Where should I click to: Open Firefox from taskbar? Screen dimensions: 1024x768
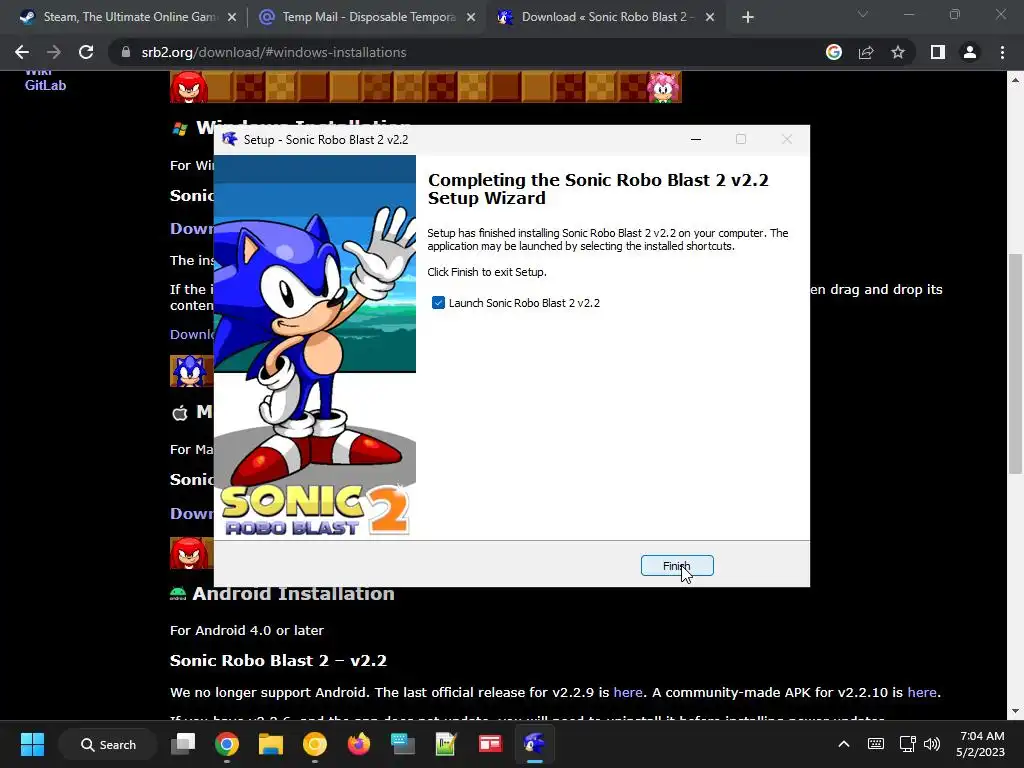358,744
